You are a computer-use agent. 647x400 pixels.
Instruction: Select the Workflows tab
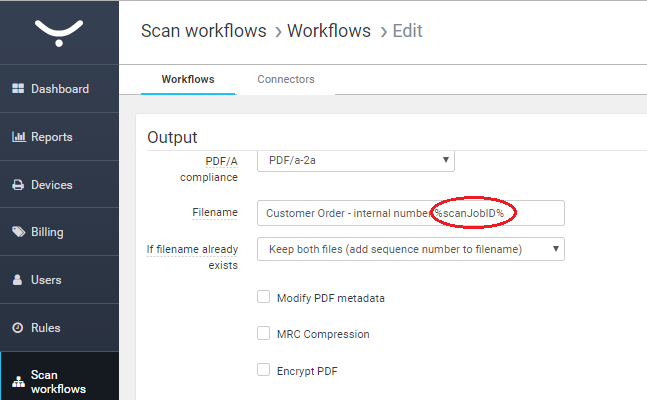[188, 79]
